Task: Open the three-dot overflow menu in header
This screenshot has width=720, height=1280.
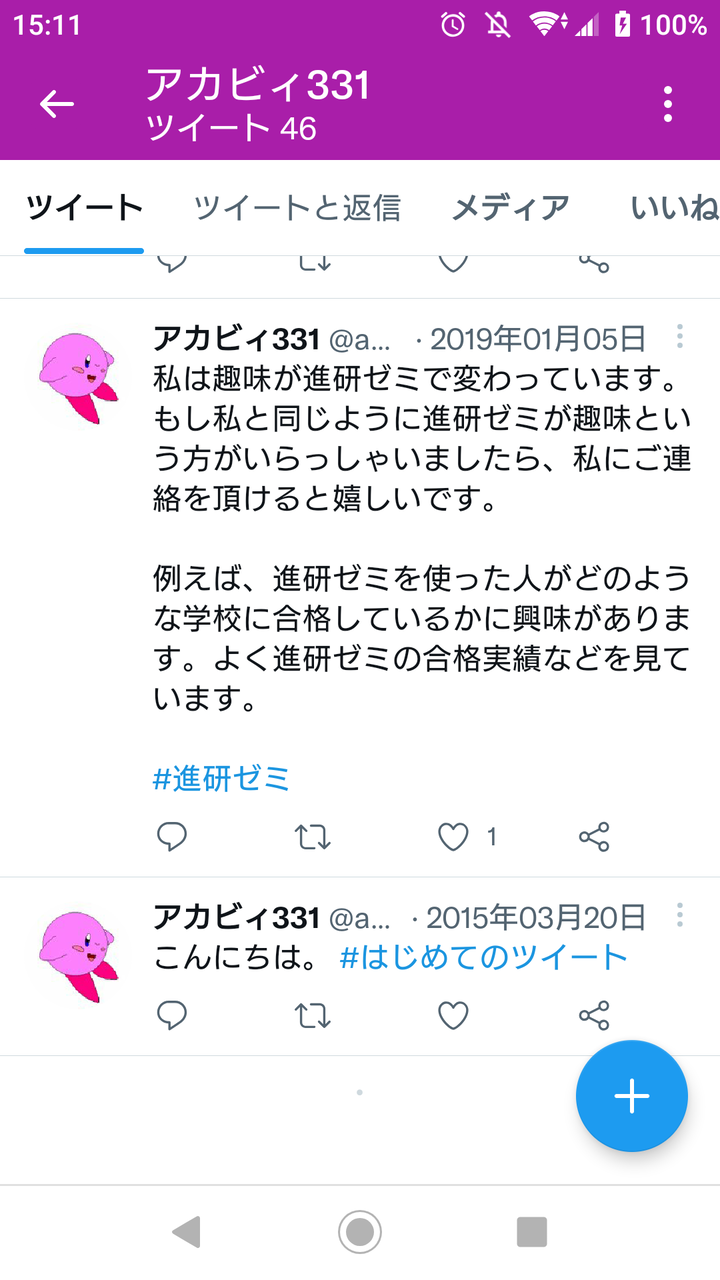Action: click(x=667, y=104)
